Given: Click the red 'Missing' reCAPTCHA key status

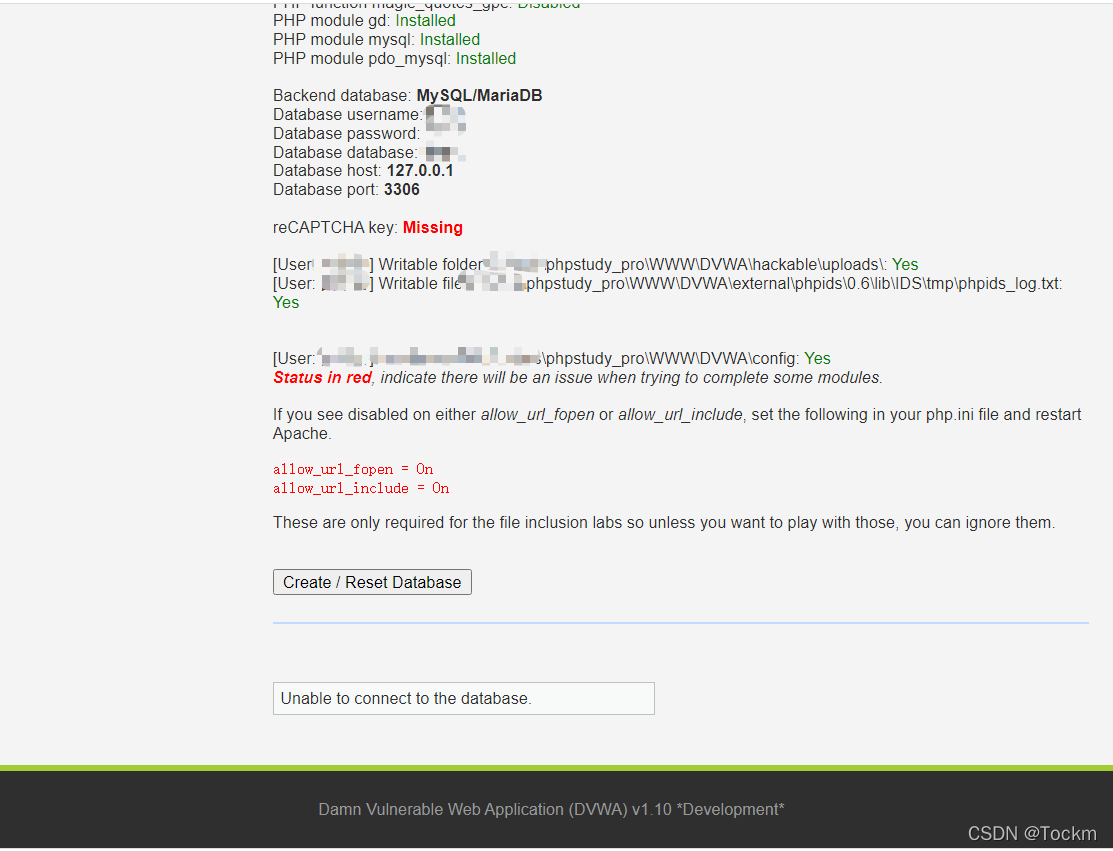Looking at the screenshot, I should [x=433, y=227].
